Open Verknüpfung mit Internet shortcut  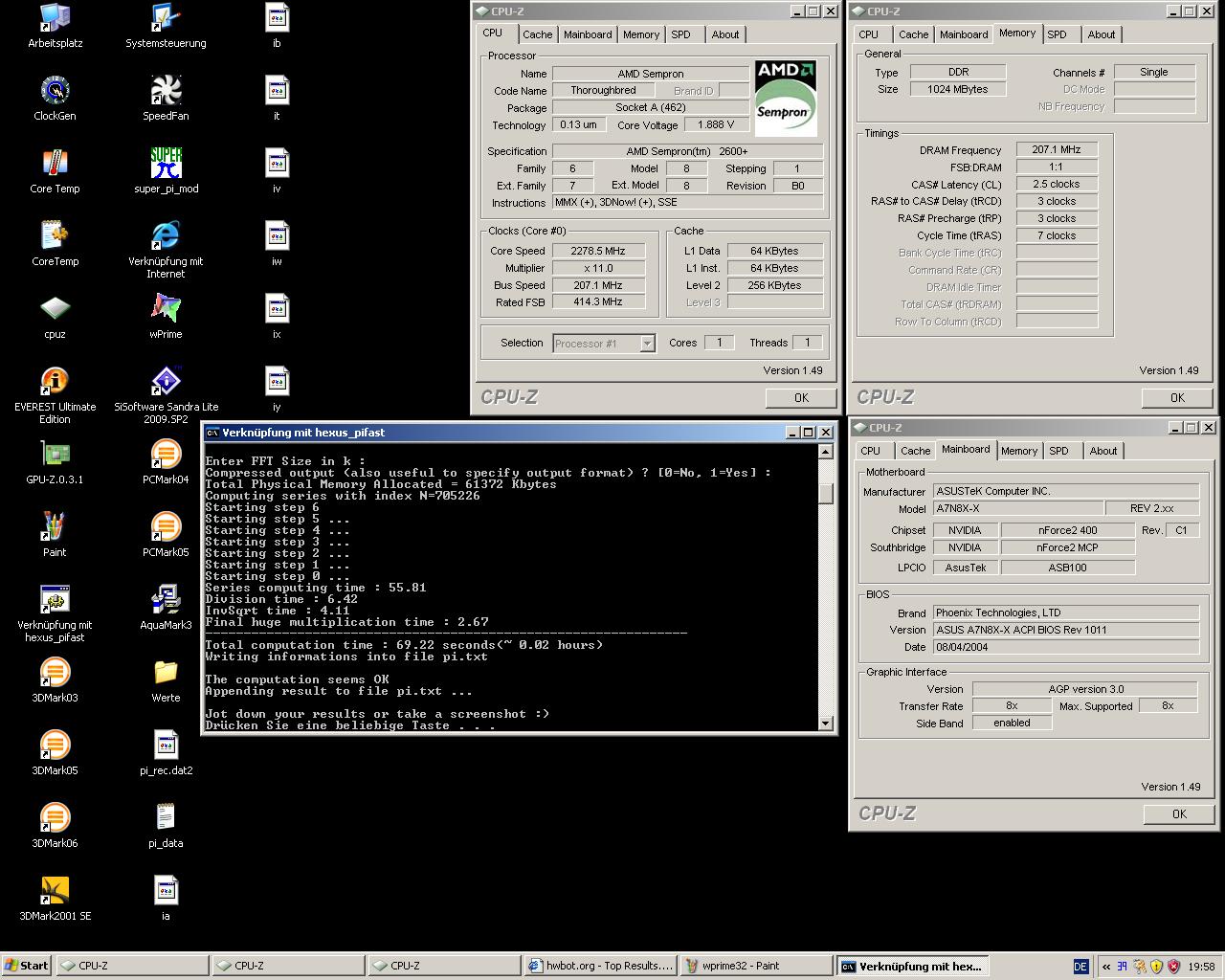click(166, 249)
